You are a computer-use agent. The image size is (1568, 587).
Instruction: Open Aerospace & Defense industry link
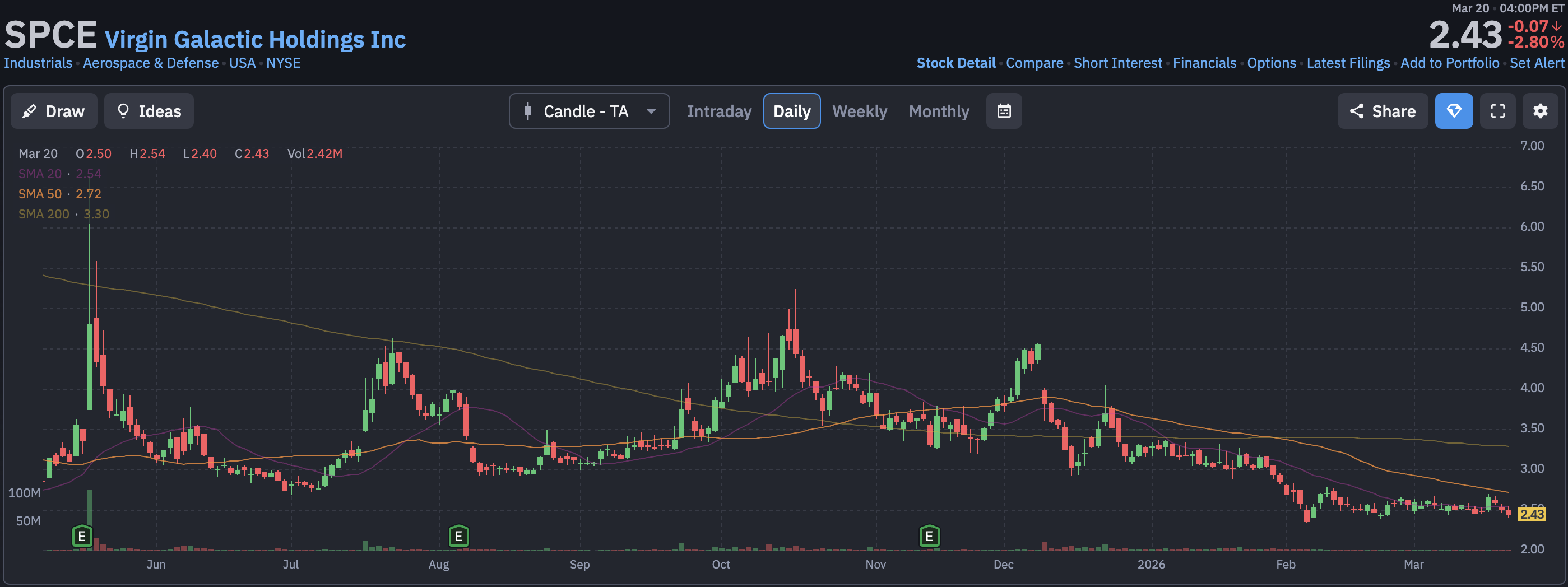pyautogui.click(x=151, y=63)
